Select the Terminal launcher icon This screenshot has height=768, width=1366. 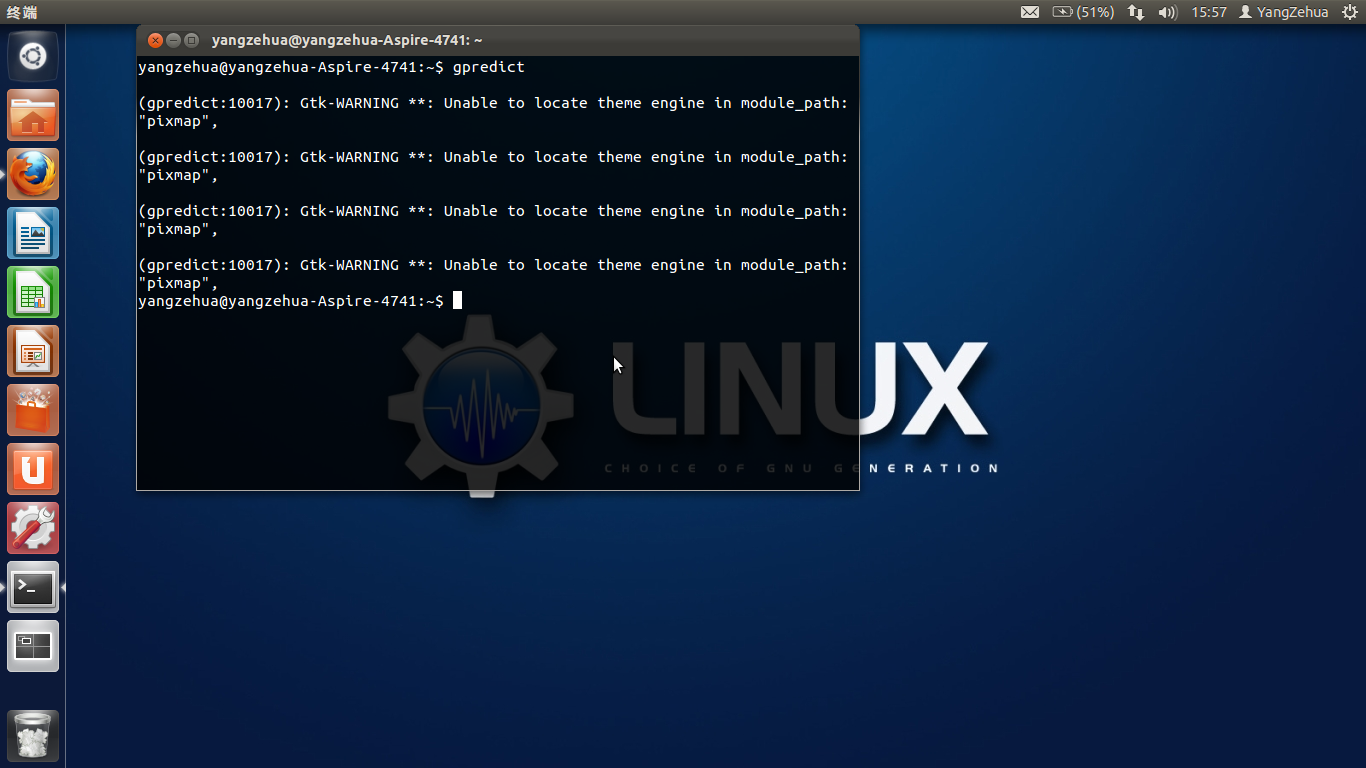pyautogui.click(x=33, y=587)
